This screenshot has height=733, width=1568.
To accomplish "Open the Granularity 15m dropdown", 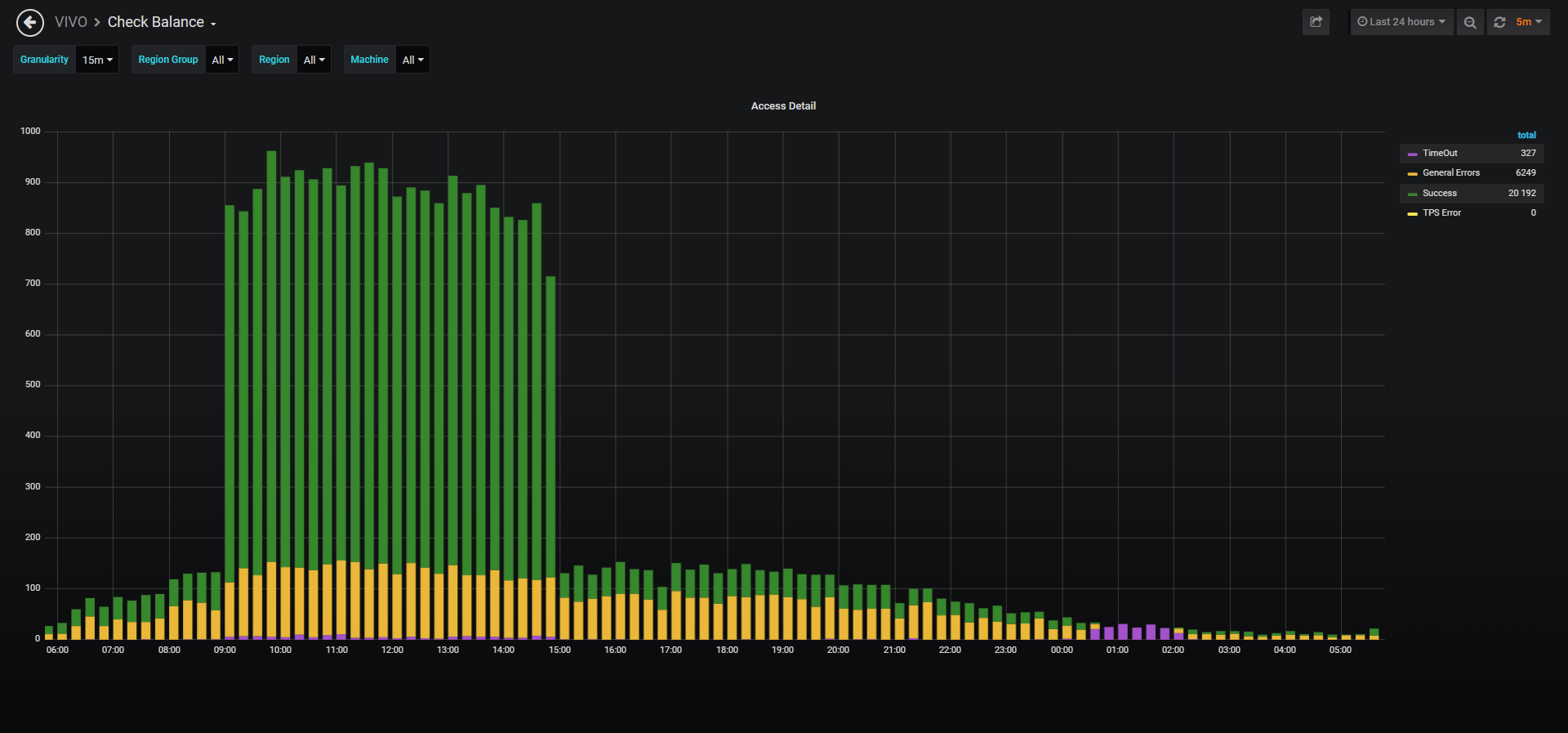I will [x=97, y=60].
